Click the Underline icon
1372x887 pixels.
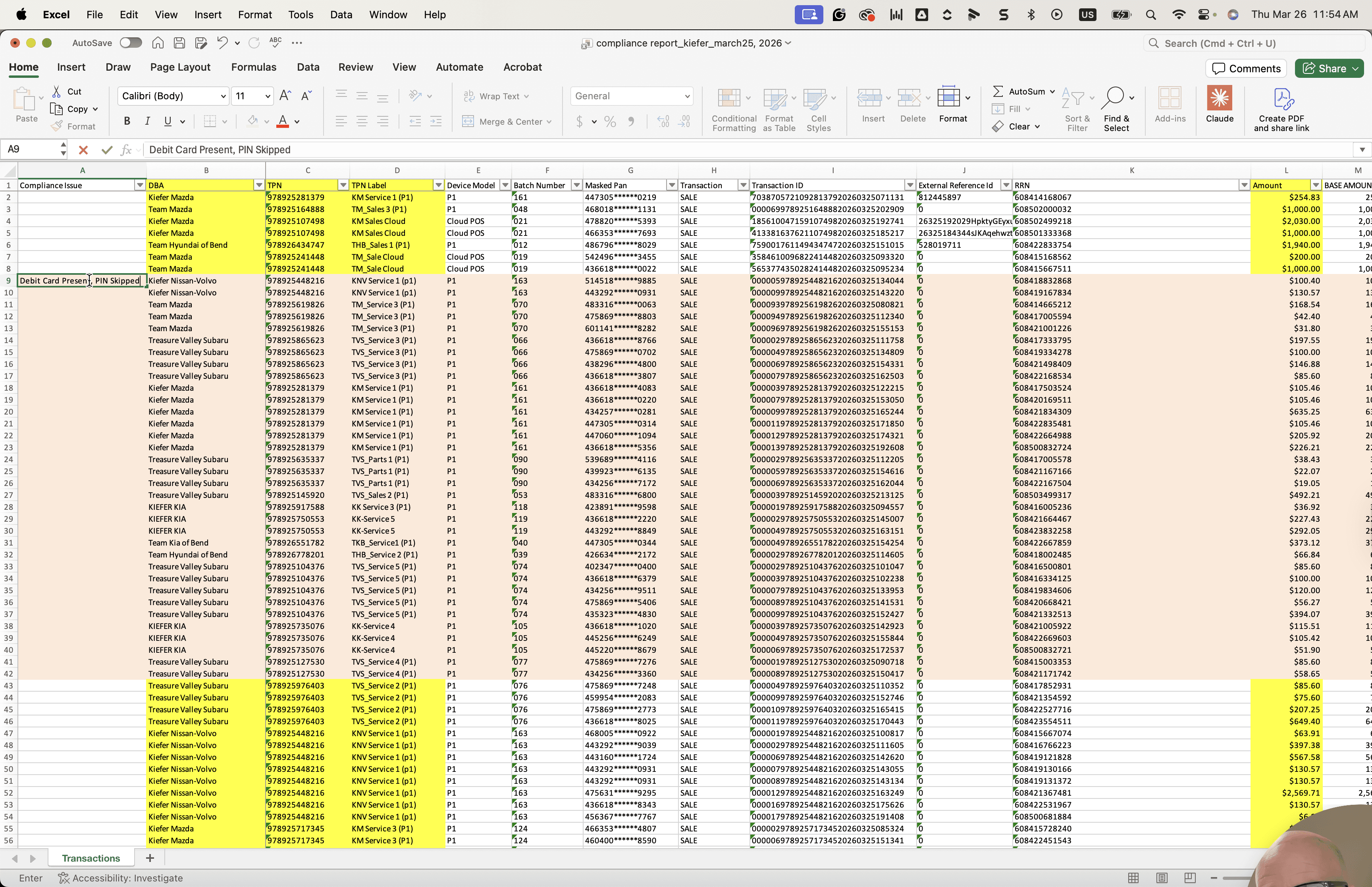pyautogui.click(x=168, y=121)
